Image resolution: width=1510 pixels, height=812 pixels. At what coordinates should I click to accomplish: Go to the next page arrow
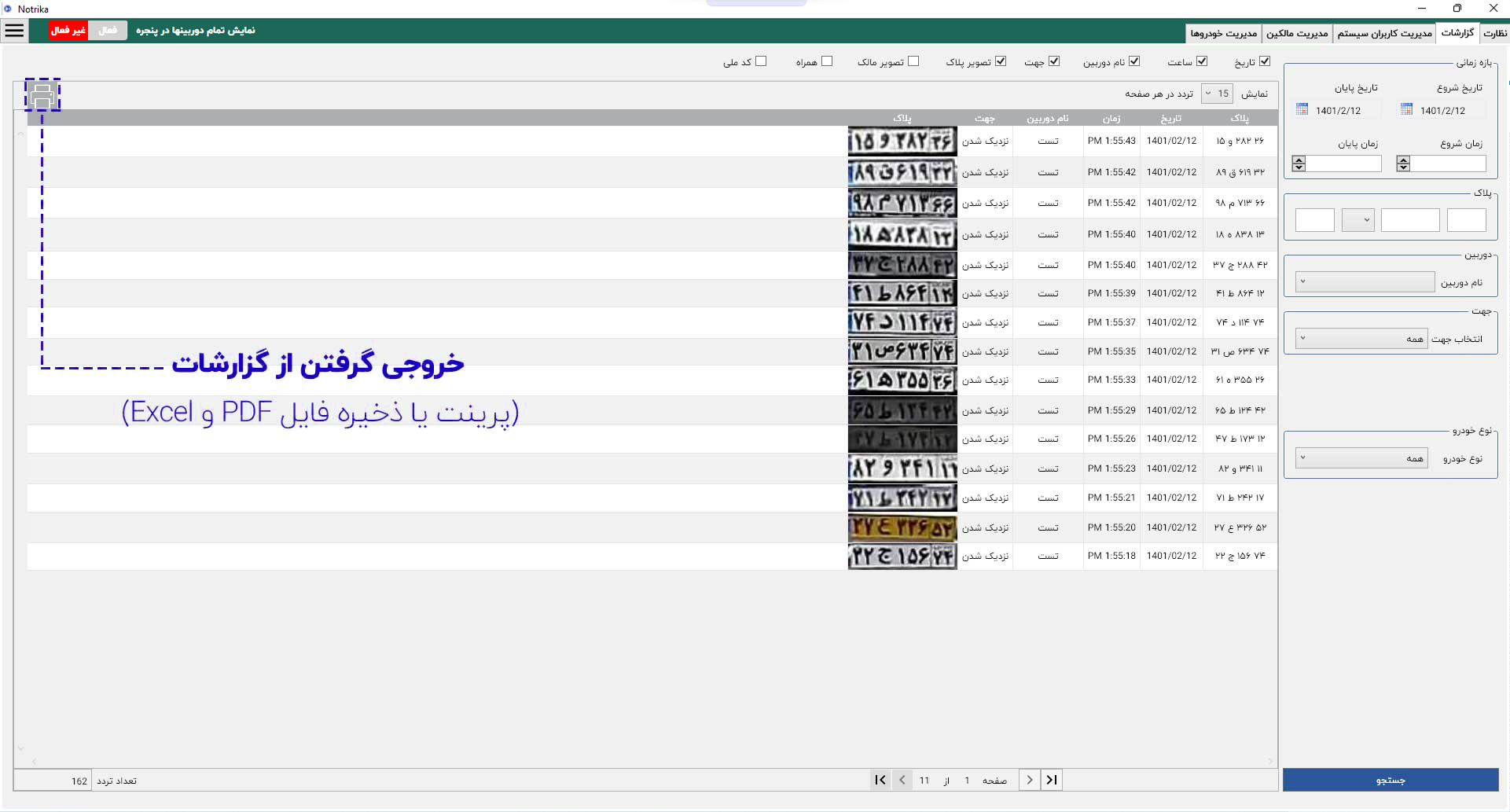tap(1029, 780)
